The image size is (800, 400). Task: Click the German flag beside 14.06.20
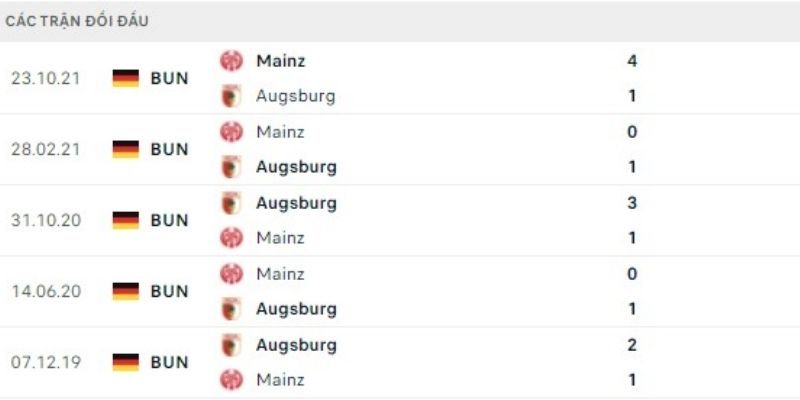[x=126, y=291]
